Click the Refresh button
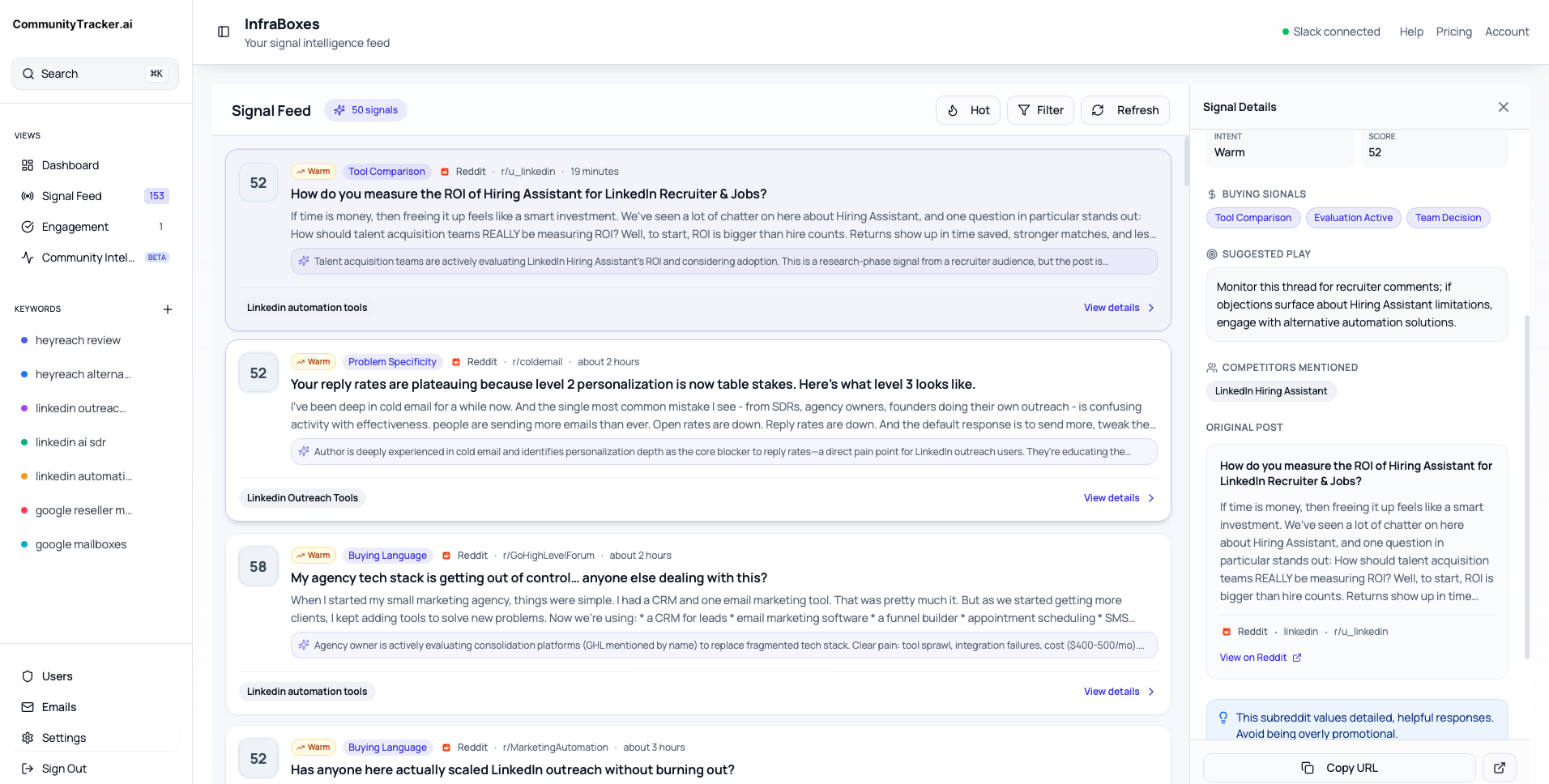 (1124, 110)
